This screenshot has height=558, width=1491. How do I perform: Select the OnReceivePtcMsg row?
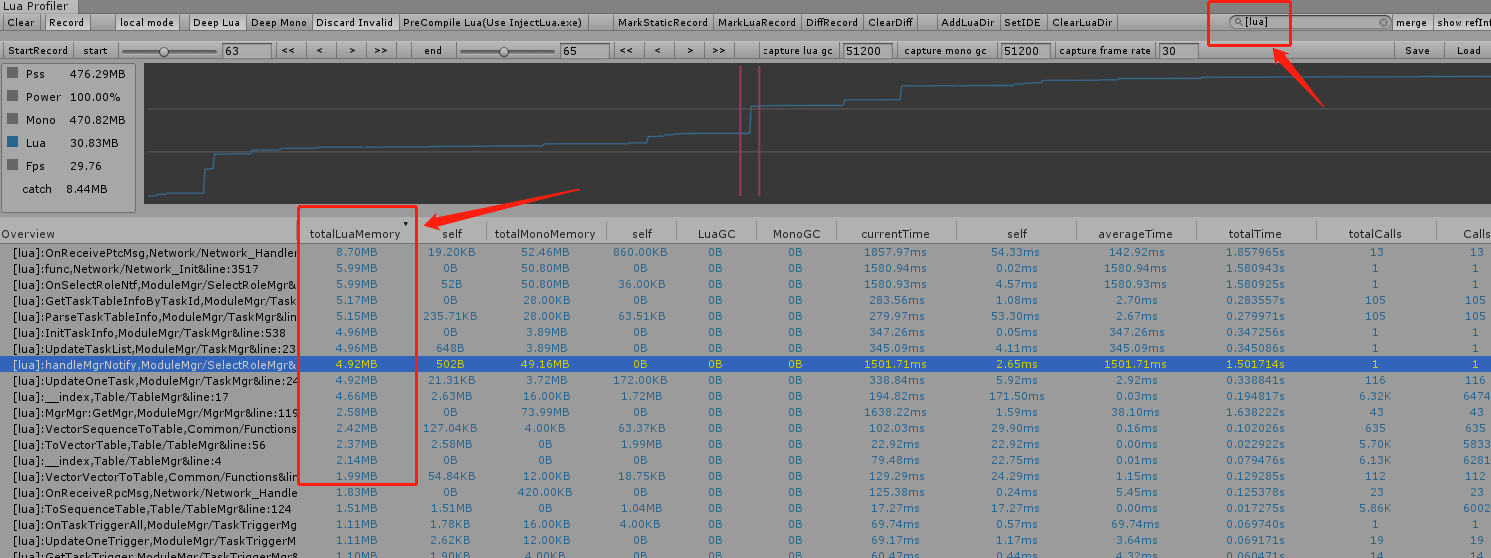pos(745,252)
